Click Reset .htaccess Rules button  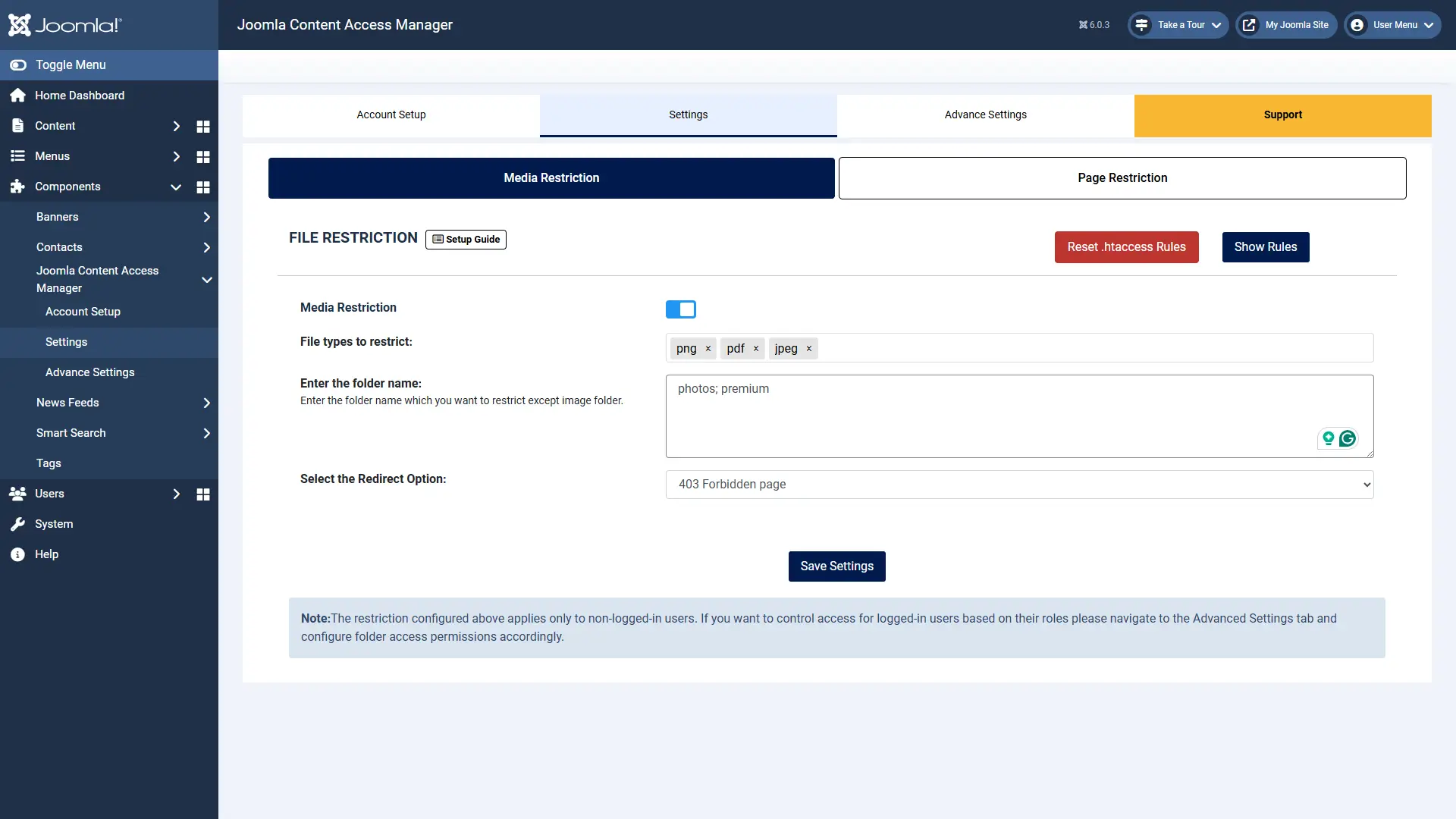pos(1126,247)
